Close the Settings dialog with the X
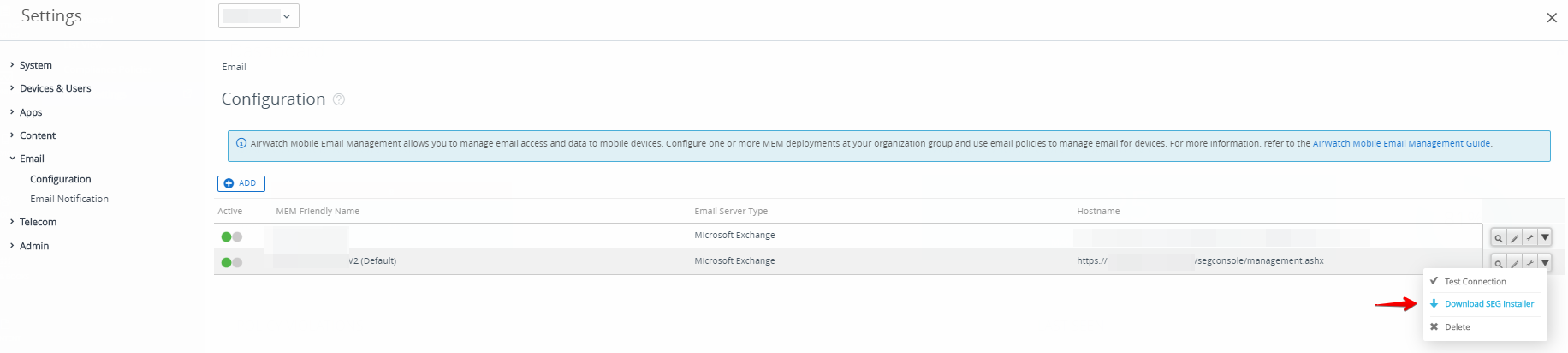This screenshot has width=1568, height=353. tap(1551, 18)
